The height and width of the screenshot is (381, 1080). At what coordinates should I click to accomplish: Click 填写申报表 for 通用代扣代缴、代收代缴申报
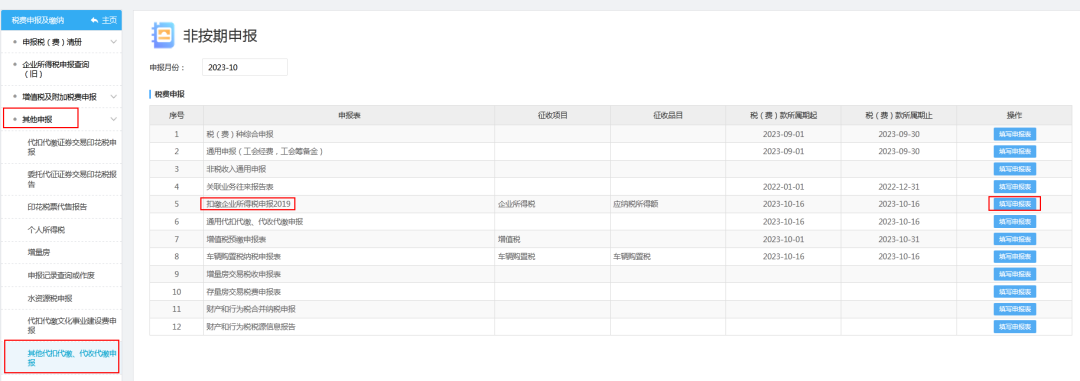1015,222
